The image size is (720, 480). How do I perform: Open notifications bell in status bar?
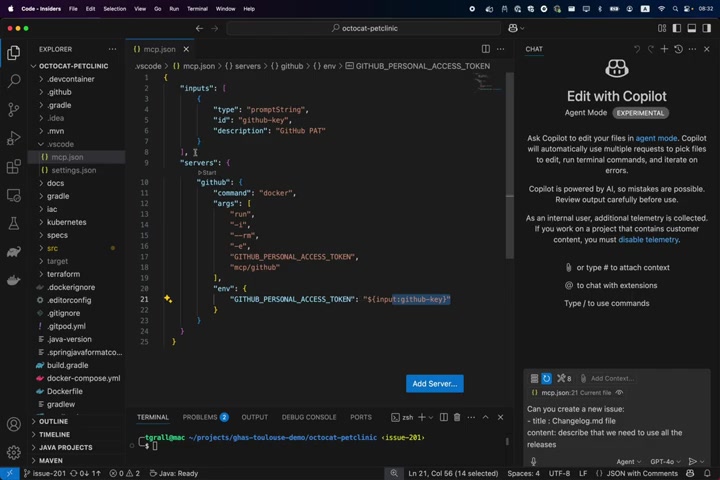707,473
